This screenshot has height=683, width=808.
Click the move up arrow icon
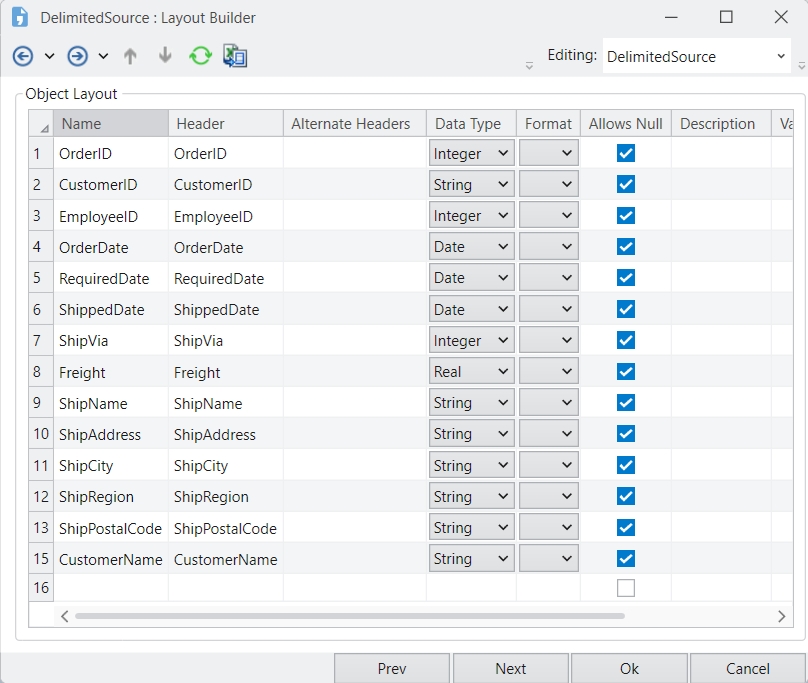coord(130,56)
